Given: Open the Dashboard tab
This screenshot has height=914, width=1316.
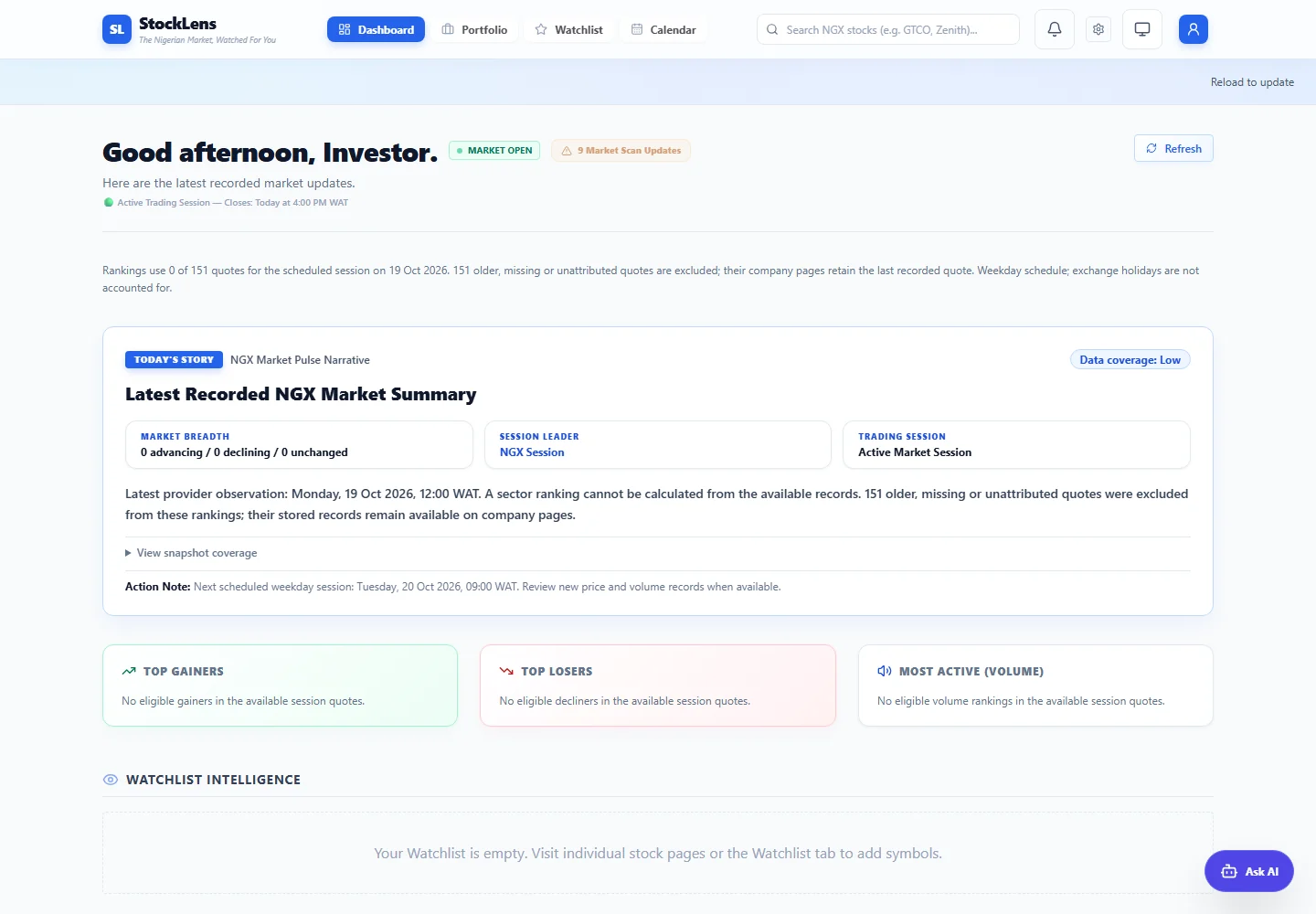Looking at the screenshot, I should (376, 29).
